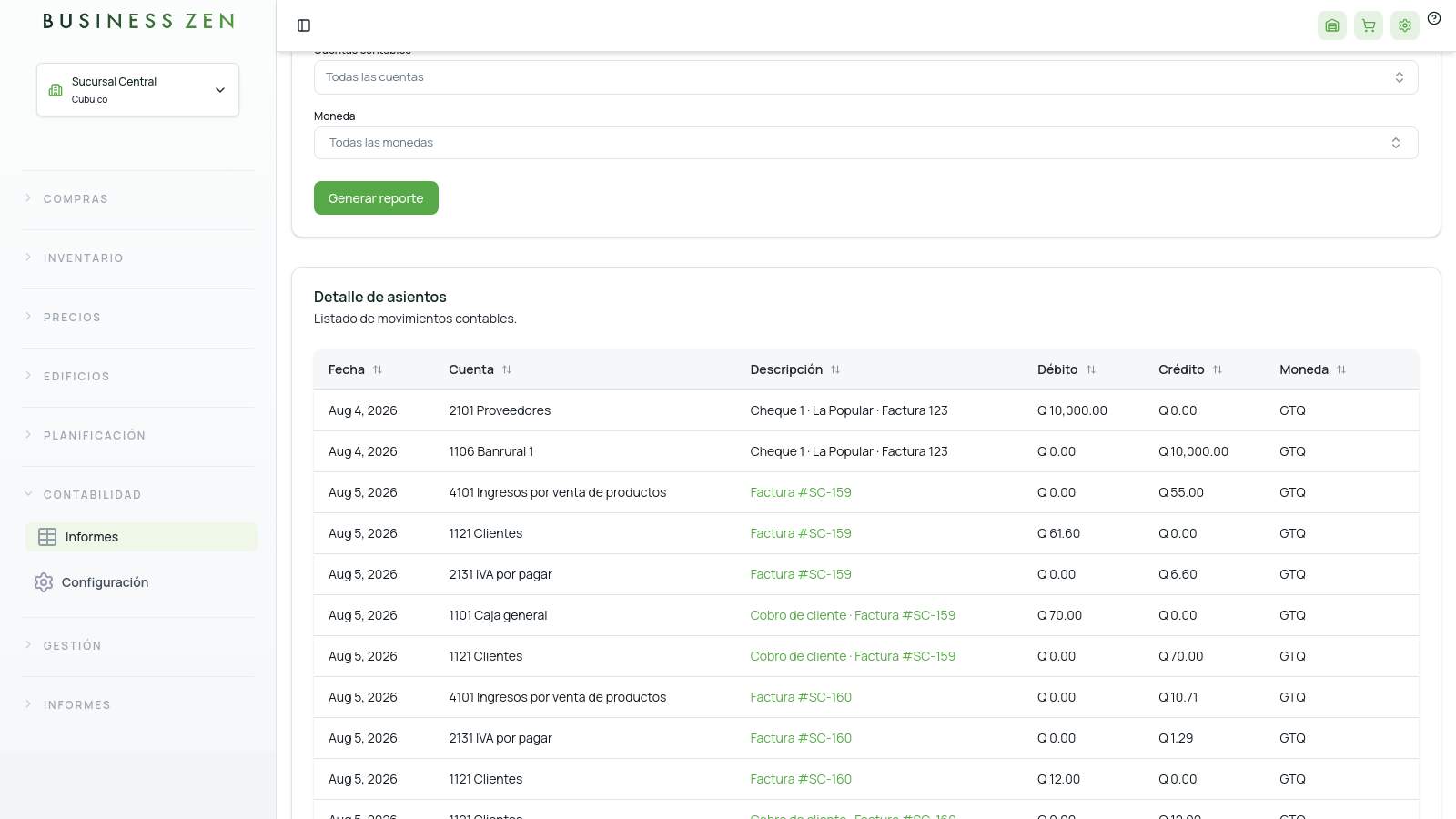Click the Generar reporte button
1456x819 pixels.
tap(376, 198)
